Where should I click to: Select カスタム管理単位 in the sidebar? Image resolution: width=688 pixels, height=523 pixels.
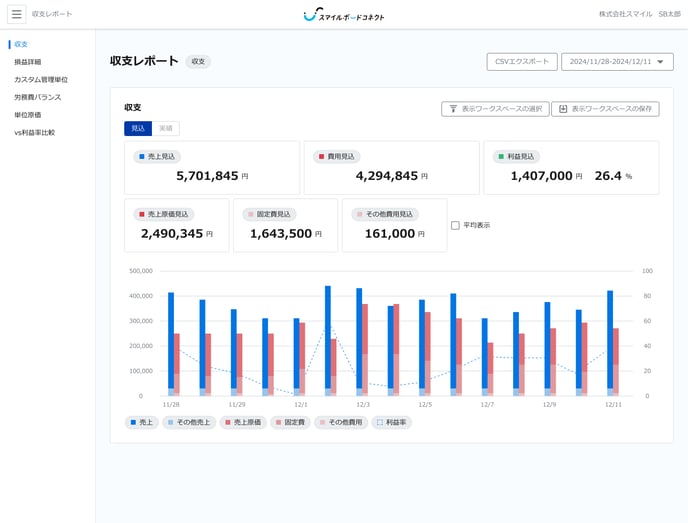(41, 79)
